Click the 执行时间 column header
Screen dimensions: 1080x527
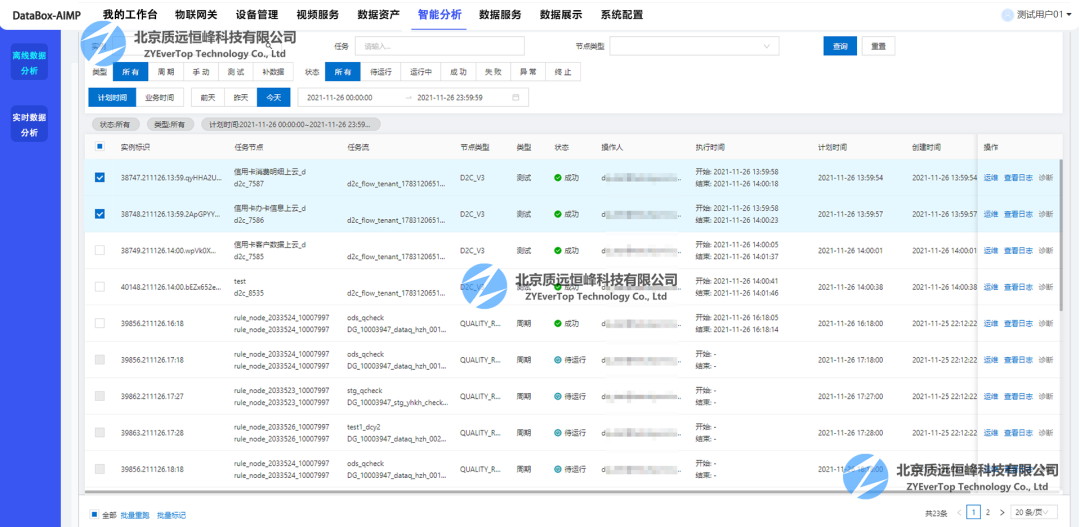pyautogui.click(x=710, y=147)
